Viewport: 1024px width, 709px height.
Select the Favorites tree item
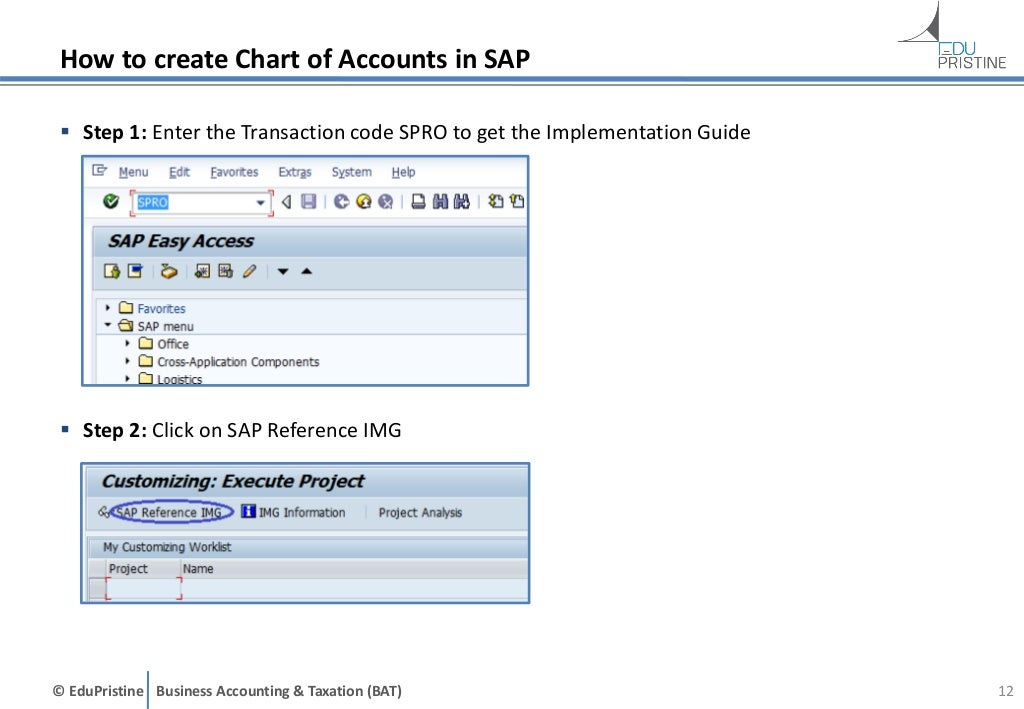pos(161,308)
